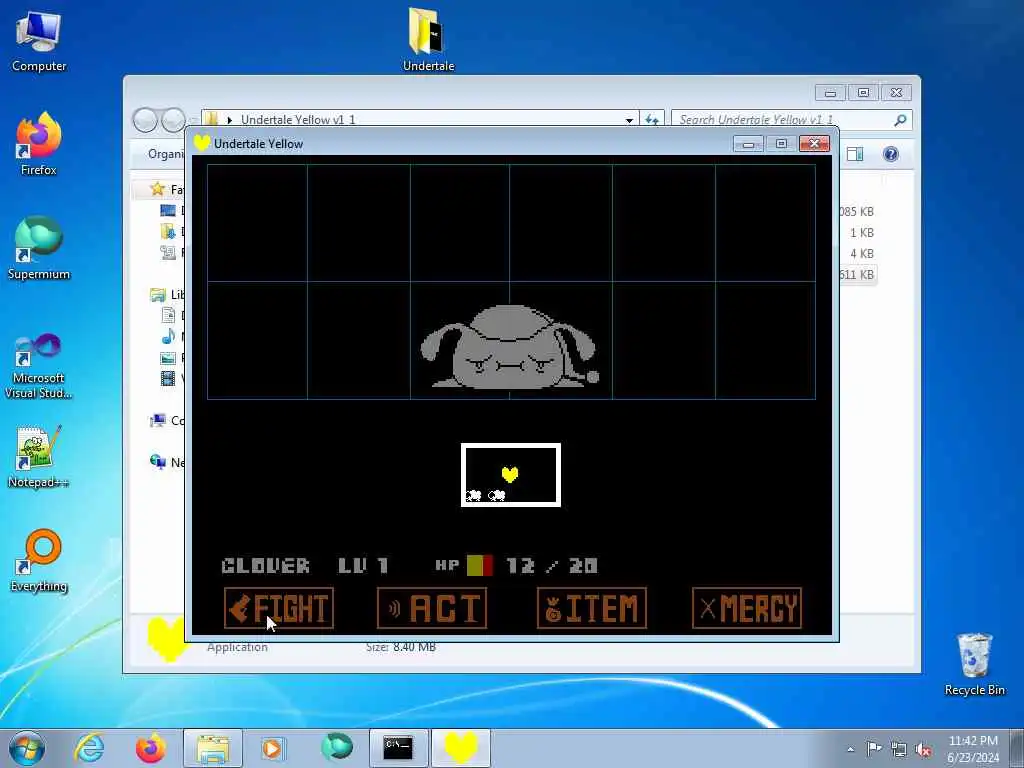Open the Organize menu in Explorer
1024x768 pixels.
(167, 153)
